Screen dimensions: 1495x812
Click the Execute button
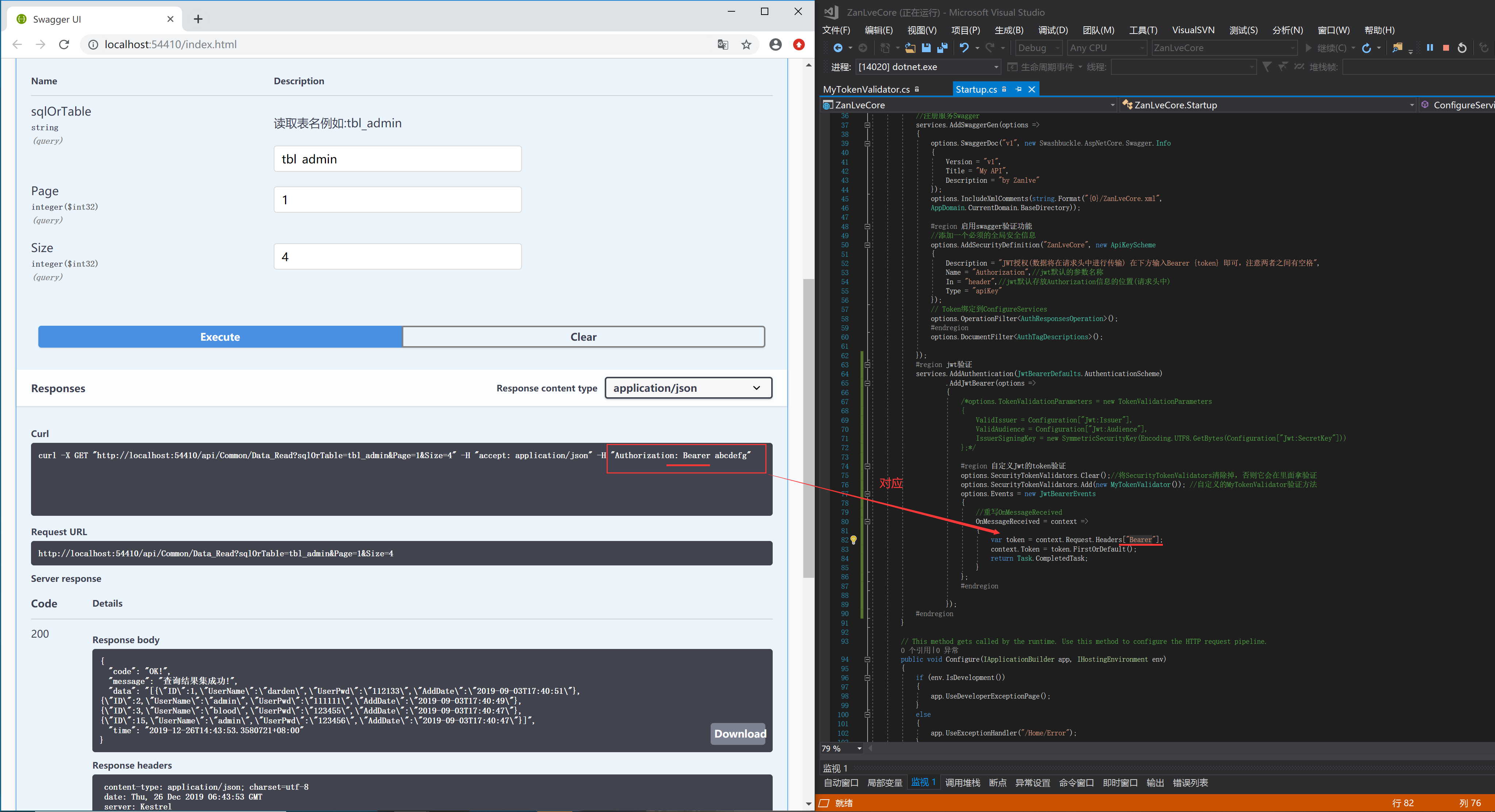tap(220, 337)
